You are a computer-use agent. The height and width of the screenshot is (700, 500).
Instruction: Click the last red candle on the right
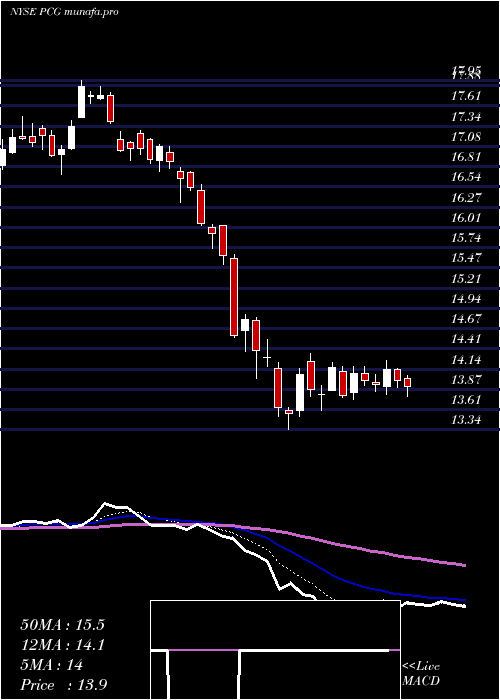408,383
